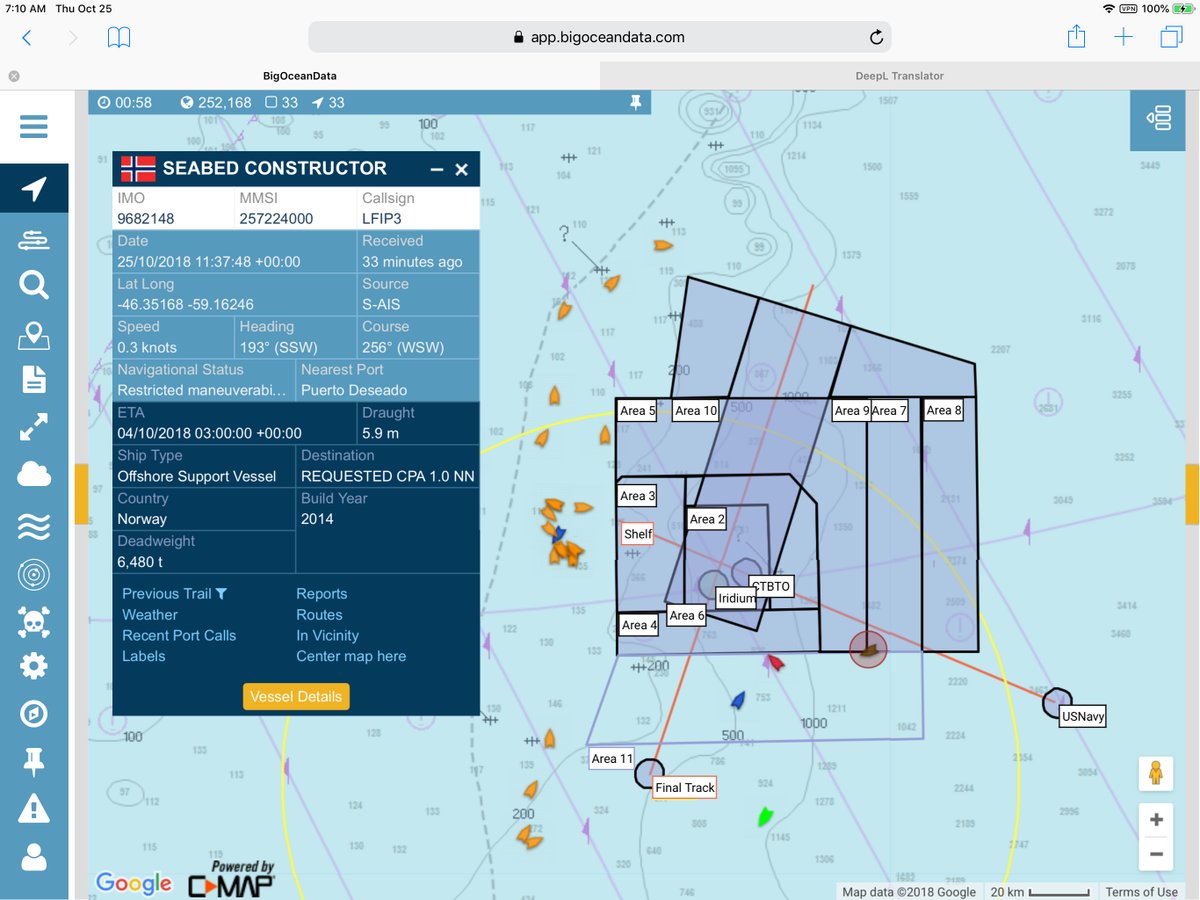Click the expand arrows sidebar icon
Image resolution: width=1200 pixels, height=900 pixels.
[33, 428]
